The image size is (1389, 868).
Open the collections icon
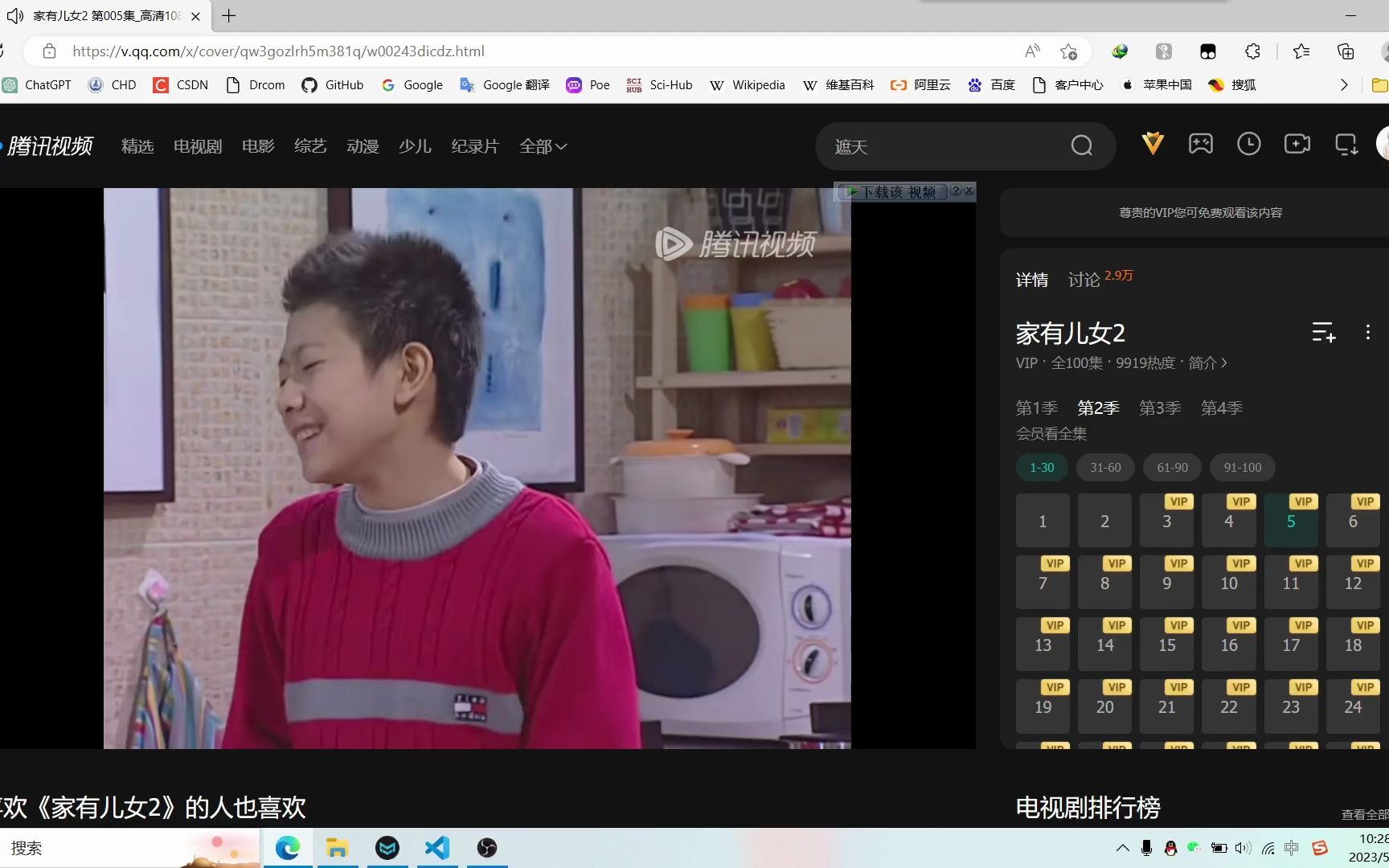click(x=1346, y=51)
